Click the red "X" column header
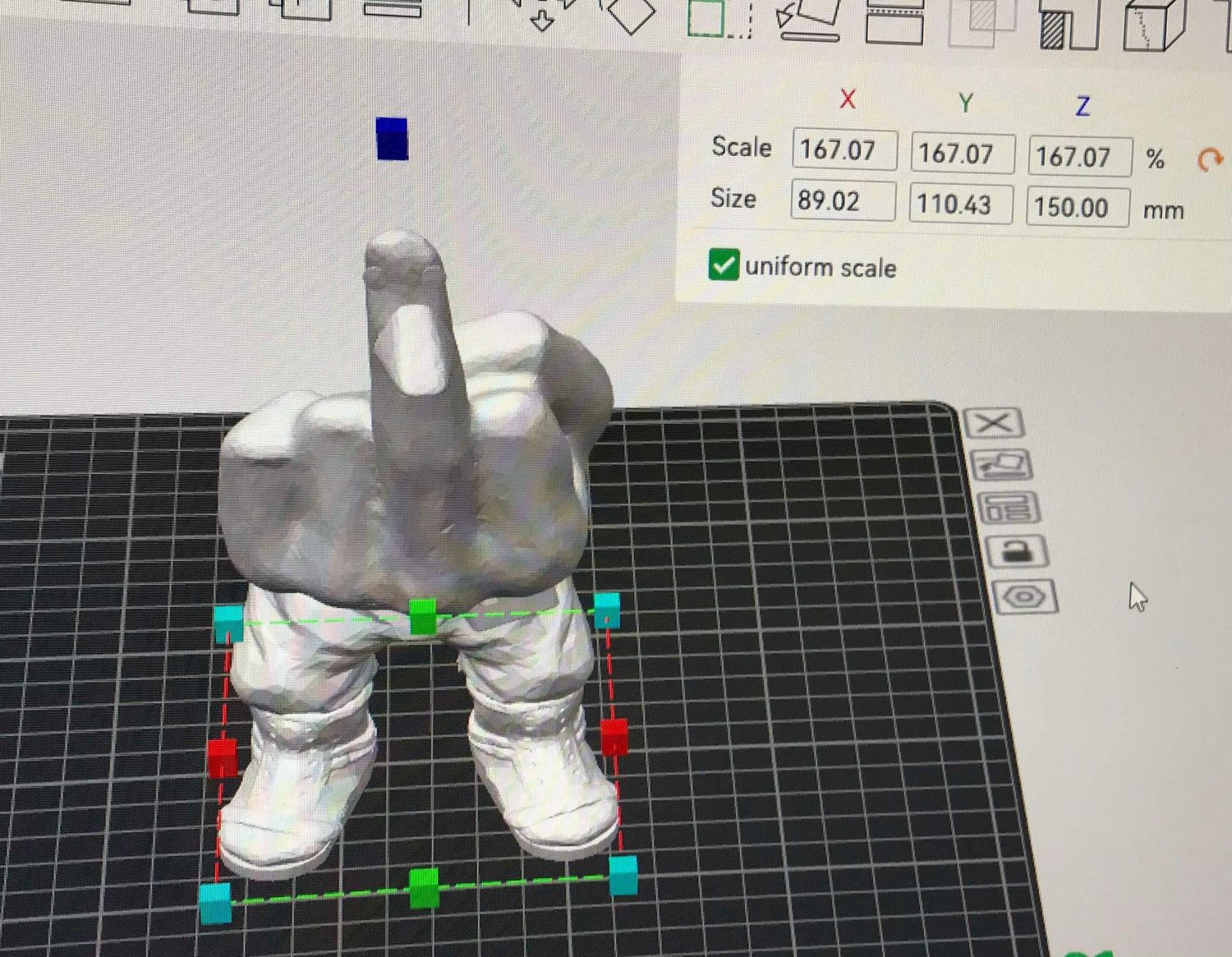 click(848, 99)
